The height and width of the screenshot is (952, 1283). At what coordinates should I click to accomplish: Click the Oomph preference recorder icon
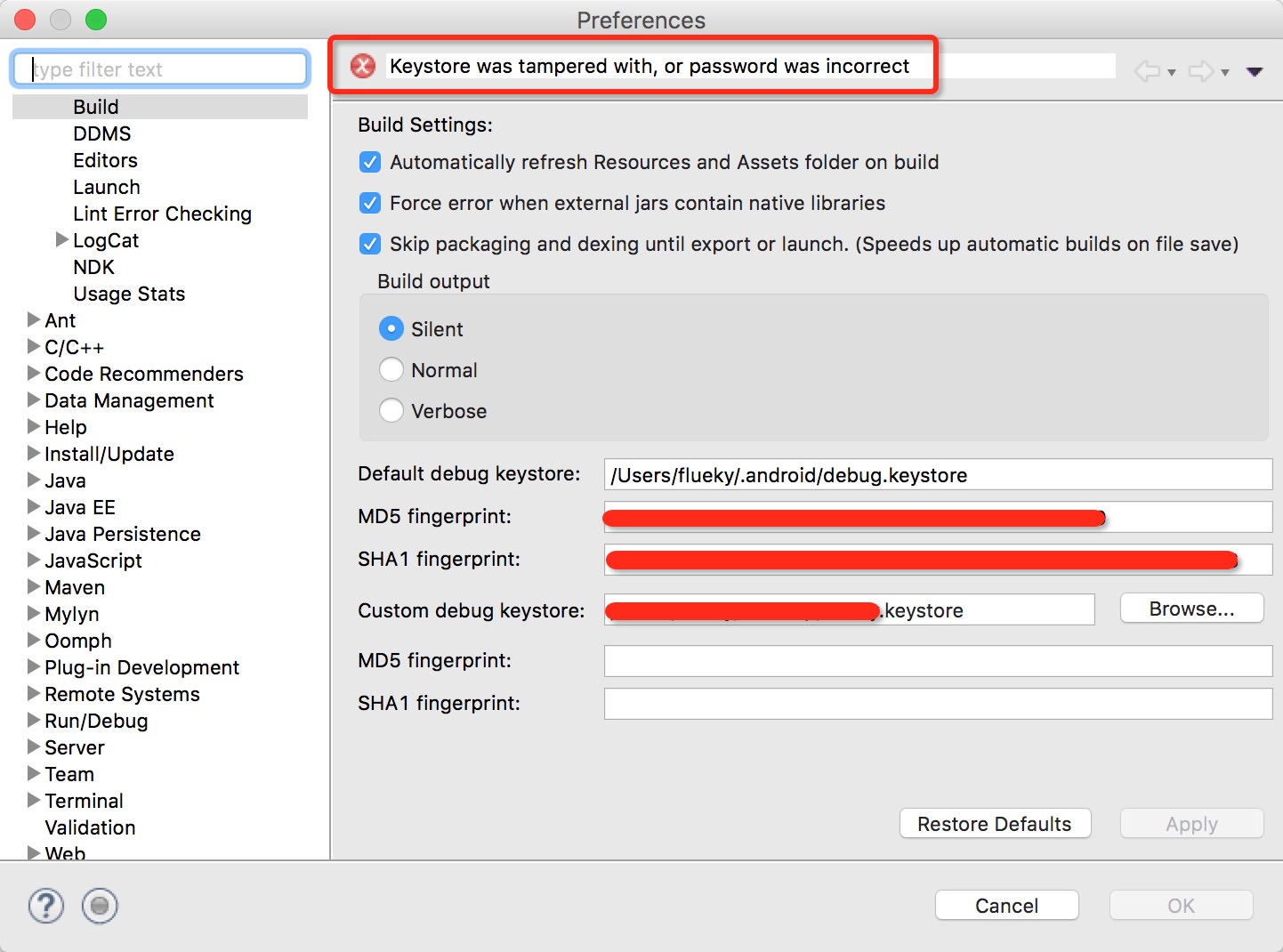[x=100, y=906]
